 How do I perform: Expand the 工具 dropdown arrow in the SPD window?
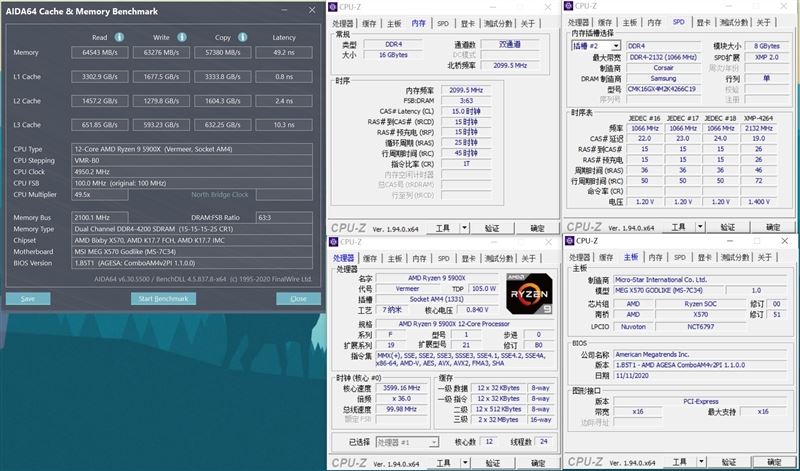pos(700,227)
